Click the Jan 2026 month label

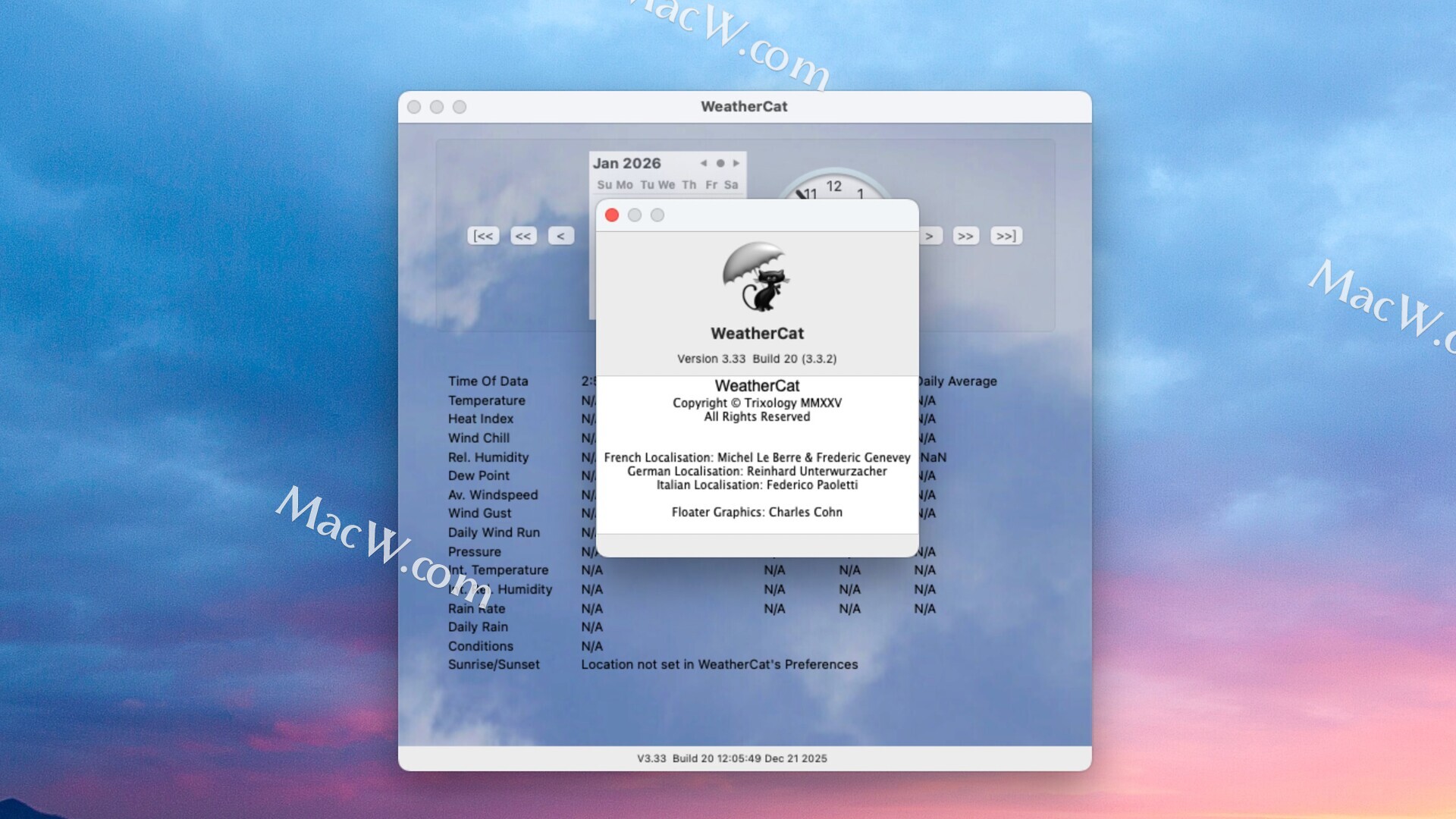click(x=626, y=163)
